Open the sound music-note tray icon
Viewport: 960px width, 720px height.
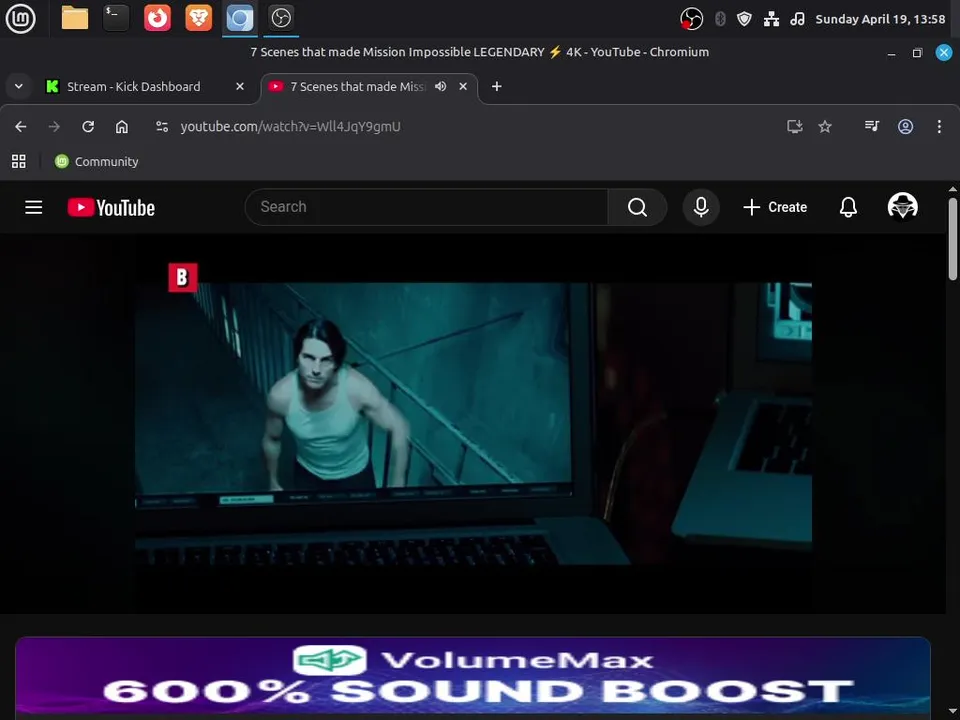coord(797,19)
